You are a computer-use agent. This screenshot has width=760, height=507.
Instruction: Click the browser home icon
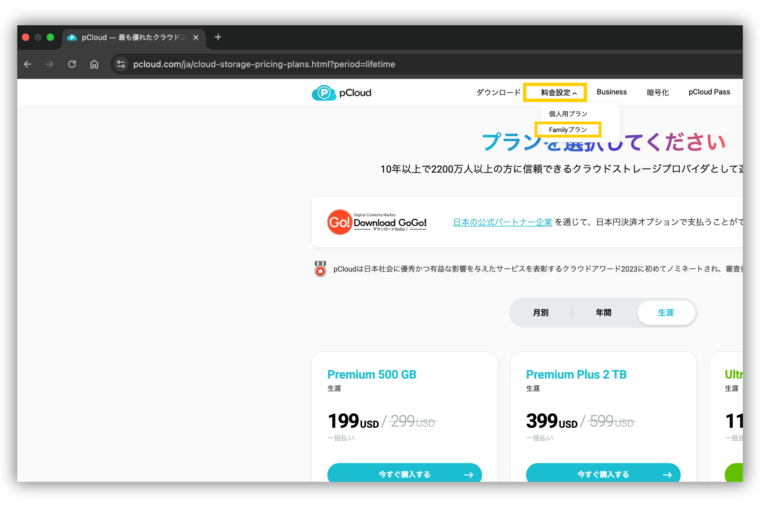pyautogui.click(x=94, y=64)
